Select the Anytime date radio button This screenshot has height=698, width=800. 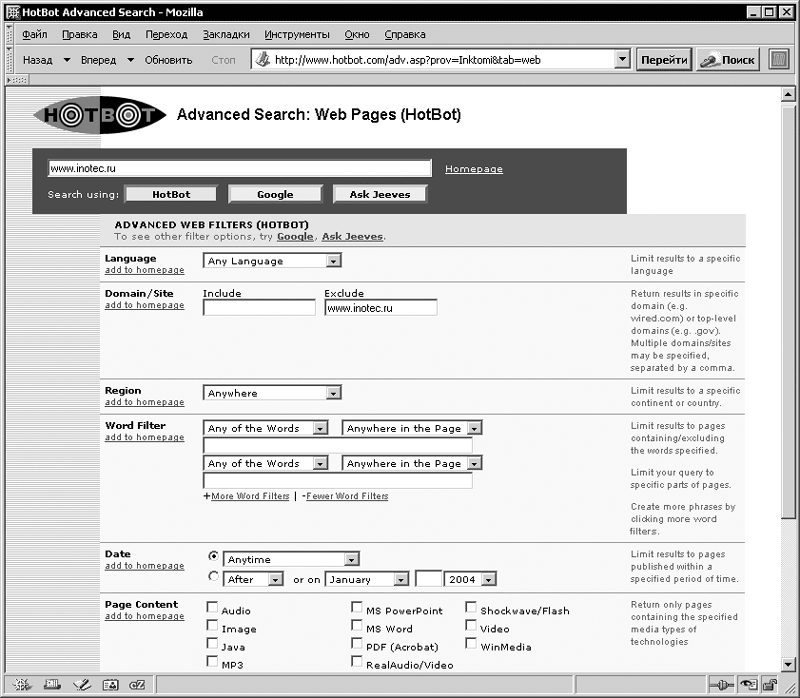point(214,556)
